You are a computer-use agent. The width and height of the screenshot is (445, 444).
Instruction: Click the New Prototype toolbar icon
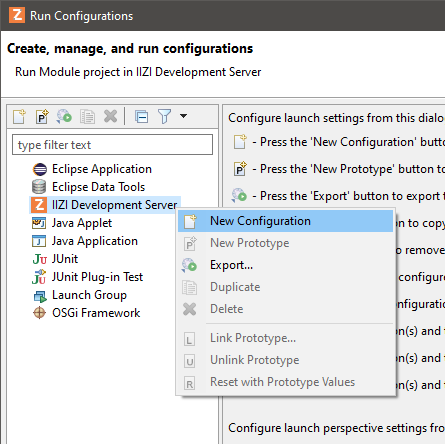(x=42, y=117)
